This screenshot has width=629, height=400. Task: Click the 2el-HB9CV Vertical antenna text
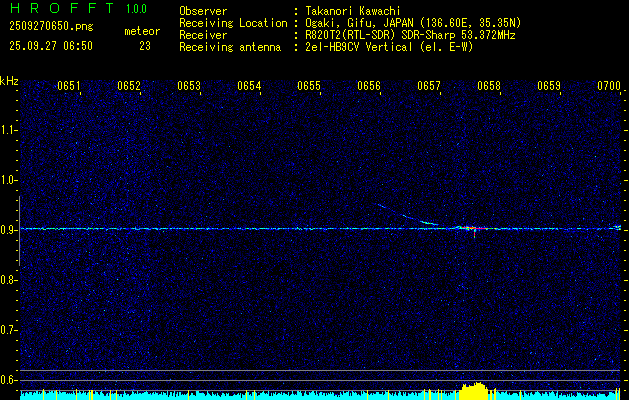point(387,47)
